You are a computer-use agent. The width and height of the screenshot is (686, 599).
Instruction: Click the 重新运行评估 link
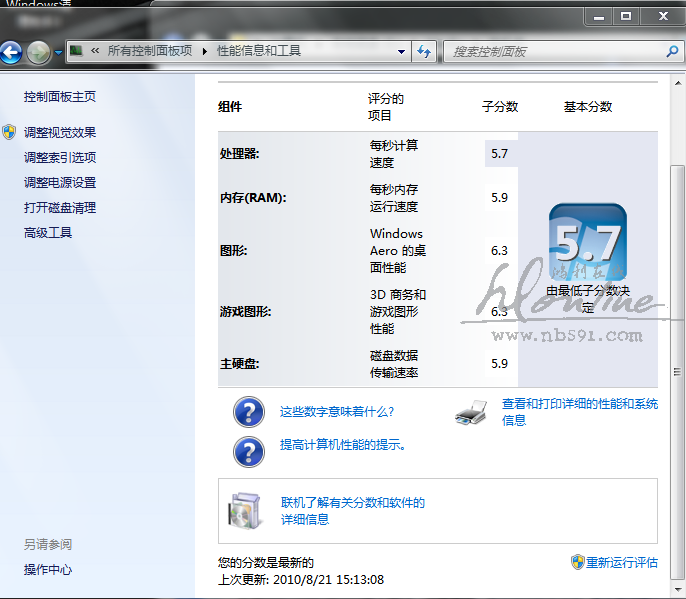tap(621, 562)
